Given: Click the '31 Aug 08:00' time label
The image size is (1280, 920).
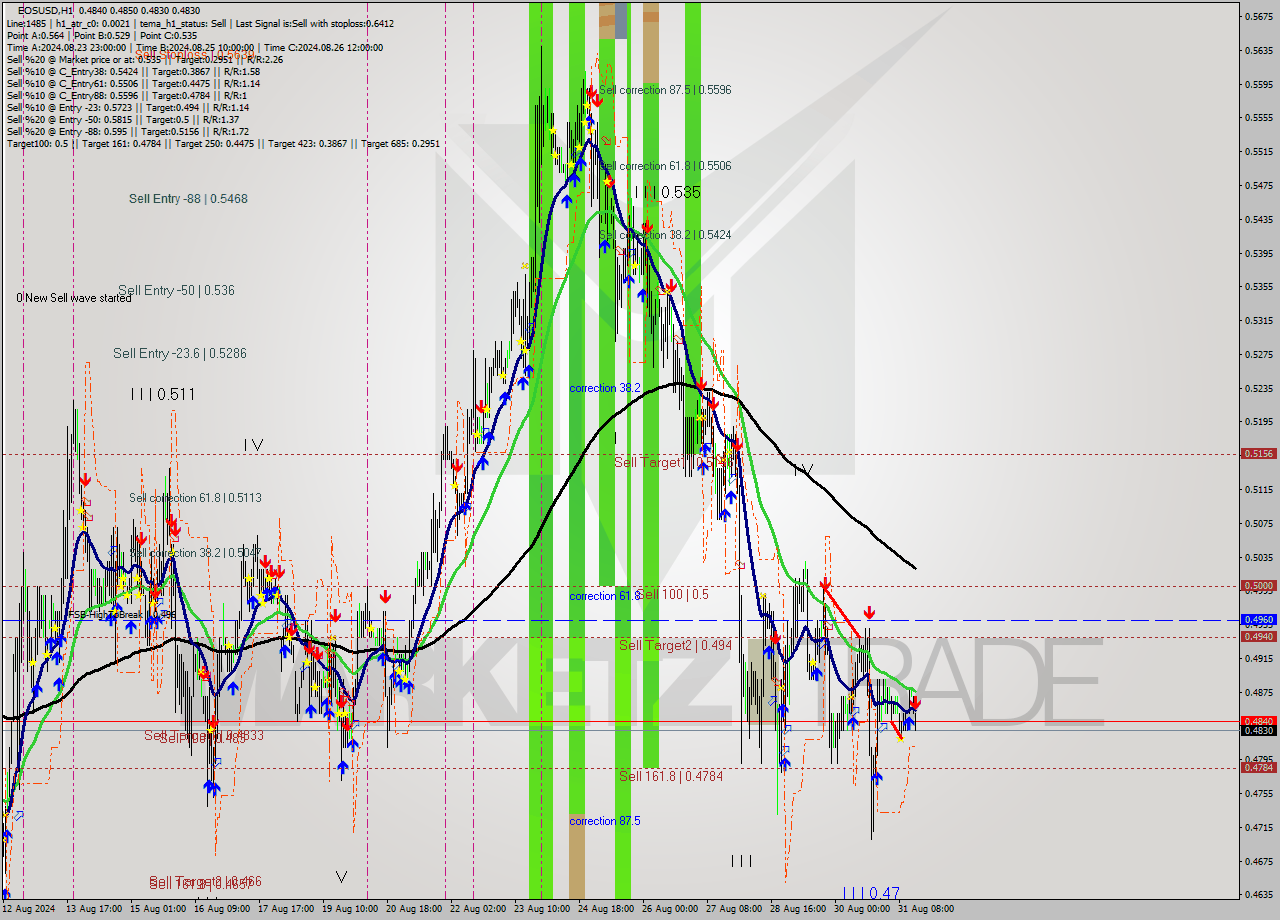Looking at the screenshot, I should point(925,909).
